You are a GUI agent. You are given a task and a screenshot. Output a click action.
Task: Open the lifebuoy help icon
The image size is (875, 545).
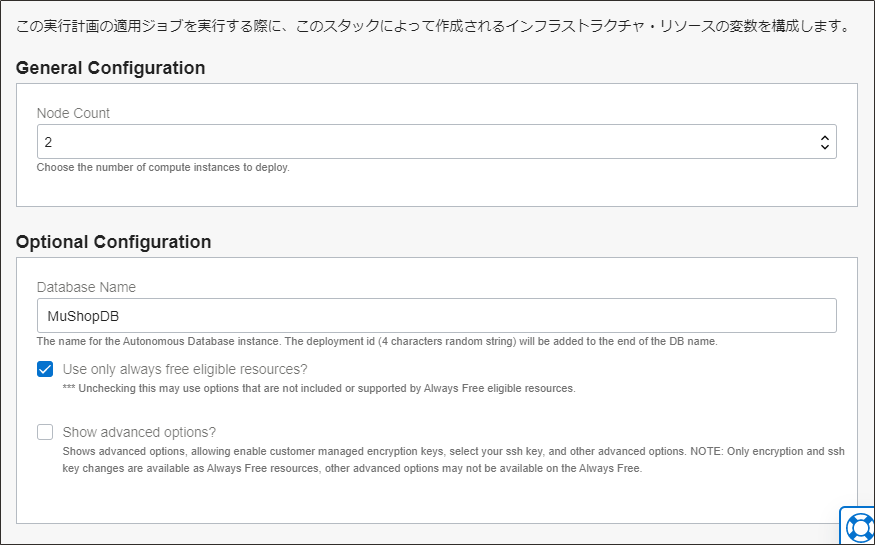[858, 526]
